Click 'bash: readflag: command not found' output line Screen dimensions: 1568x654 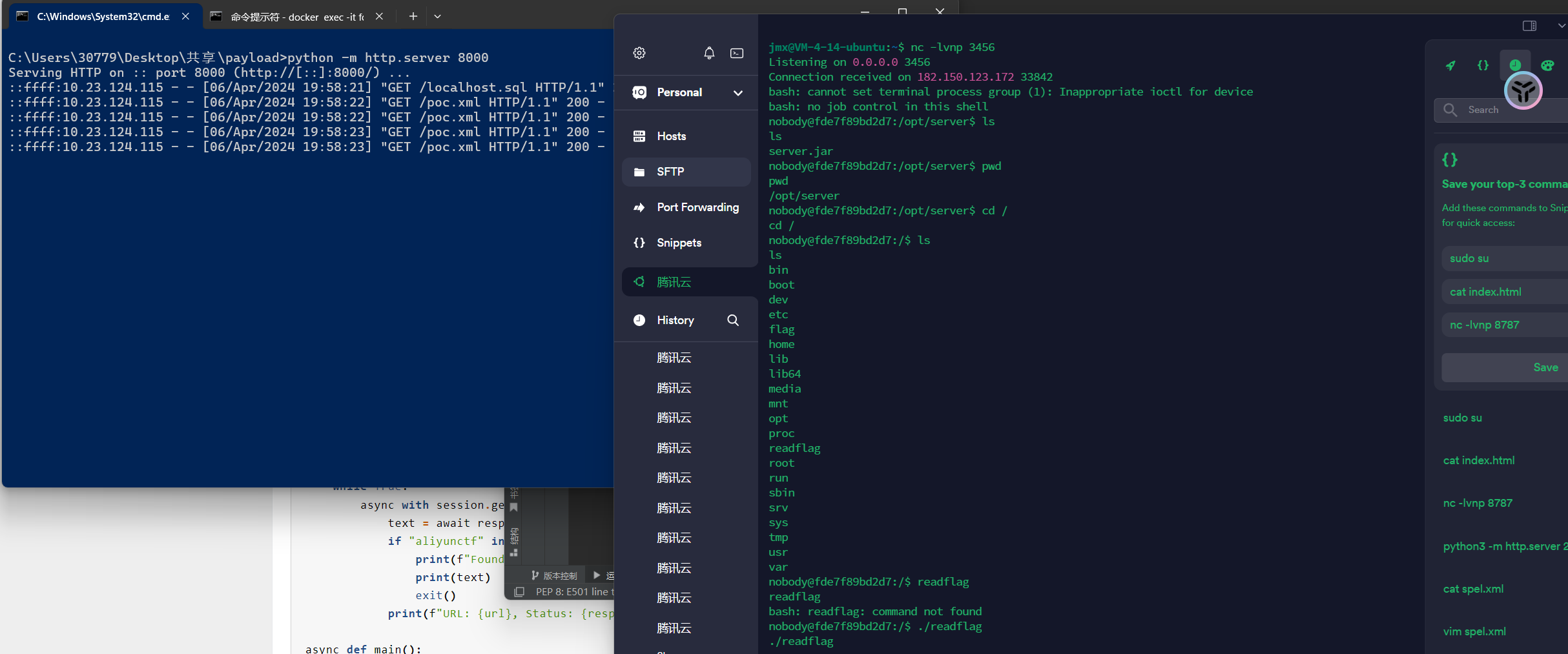pyautogui.click(x=875, y=611)
